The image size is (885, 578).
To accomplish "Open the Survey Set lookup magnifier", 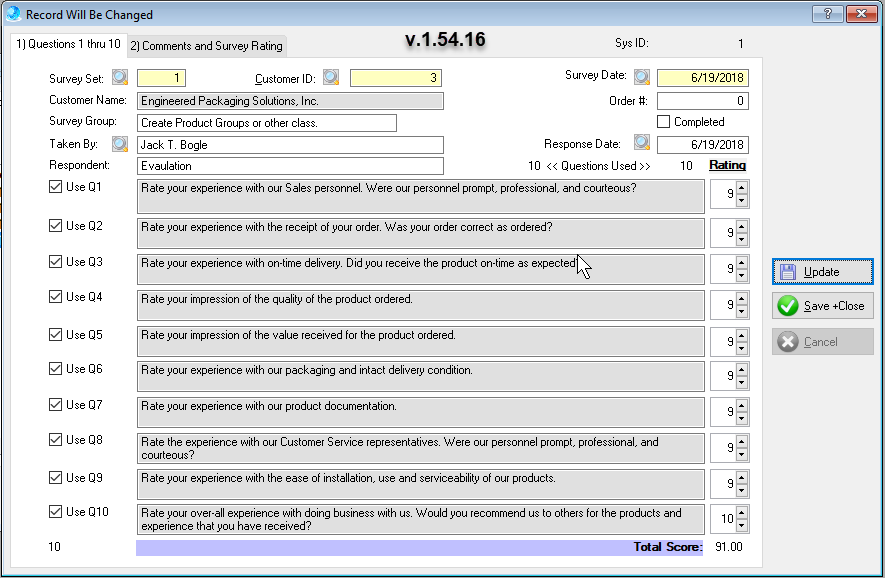I will (x=120, y=77).
